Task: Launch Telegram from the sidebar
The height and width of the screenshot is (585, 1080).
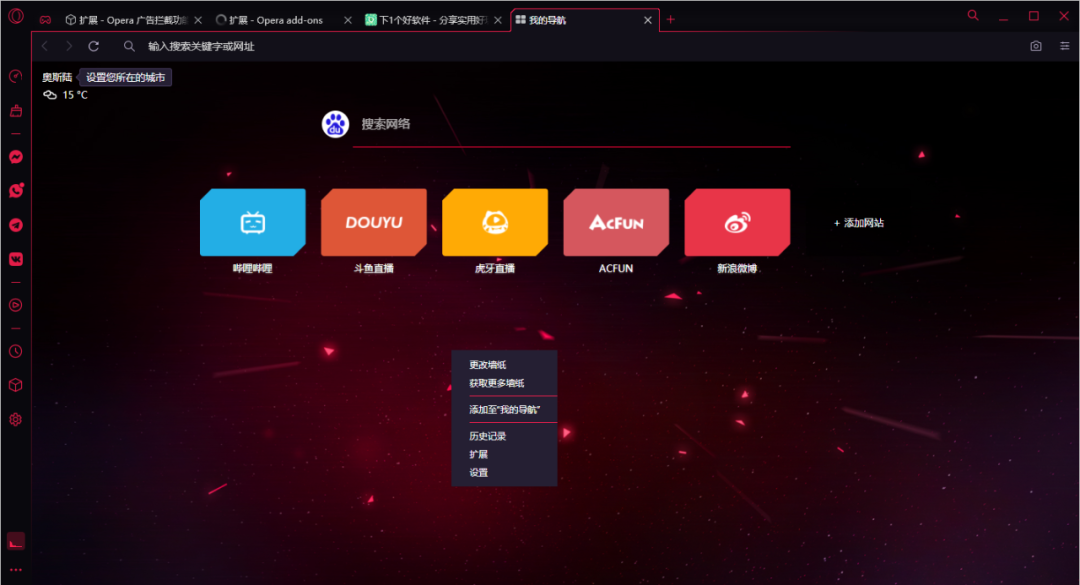Action: point(15,225)
